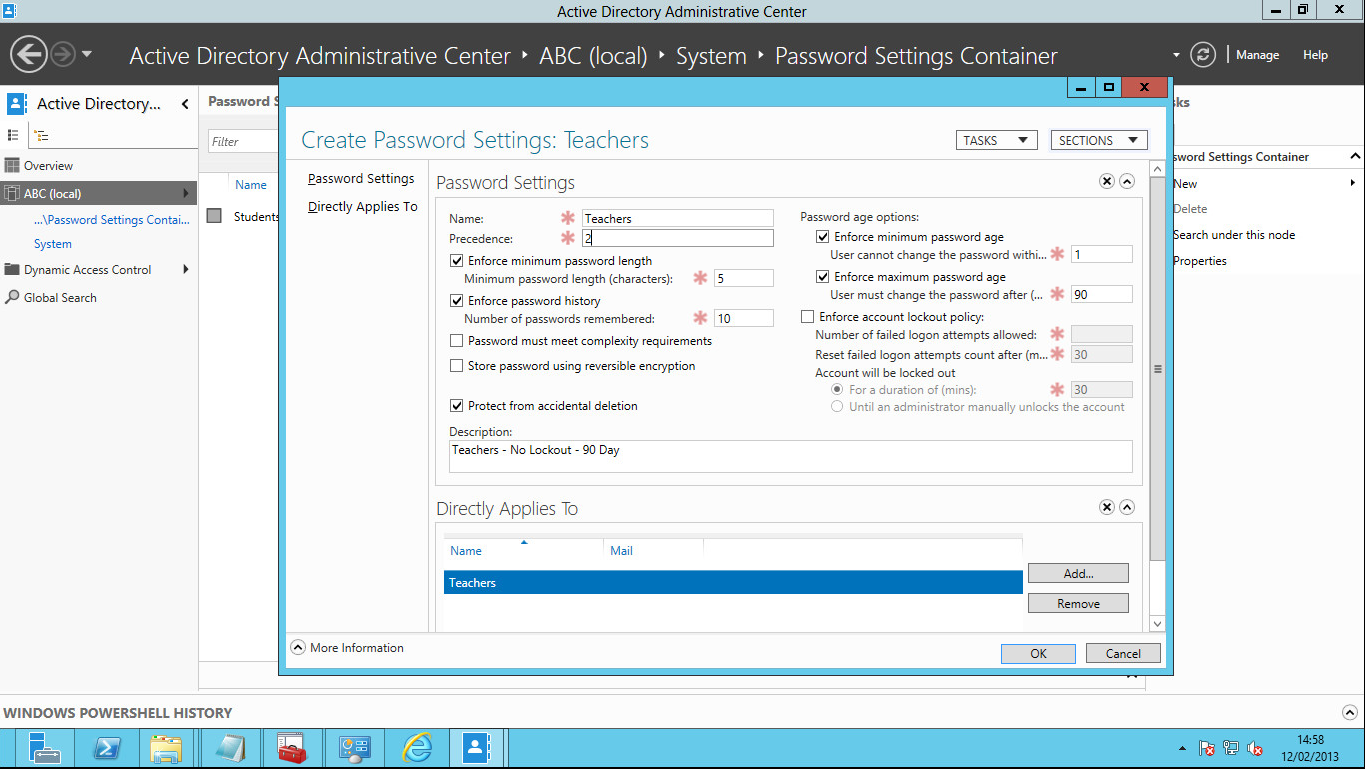Expand the Dynamic Access Control arrow

[185, 270]
